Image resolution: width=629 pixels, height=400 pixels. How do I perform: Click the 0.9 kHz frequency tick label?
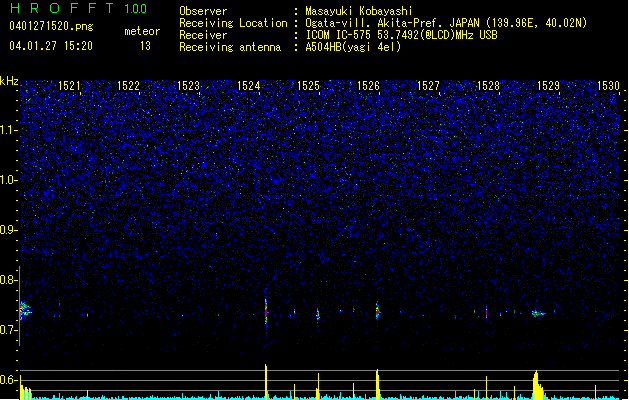[8, 230]
